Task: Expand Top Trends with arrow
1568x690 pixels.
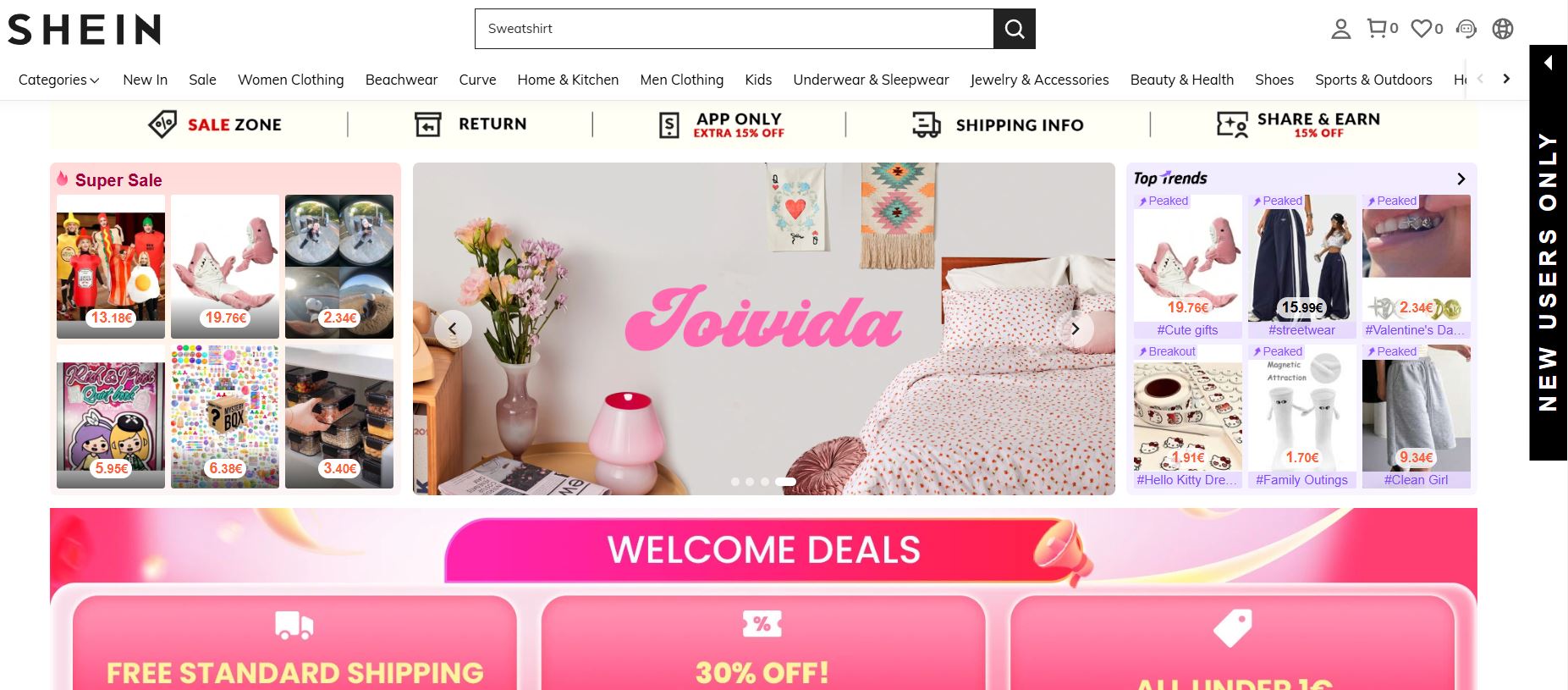Action: point(1461,179)
